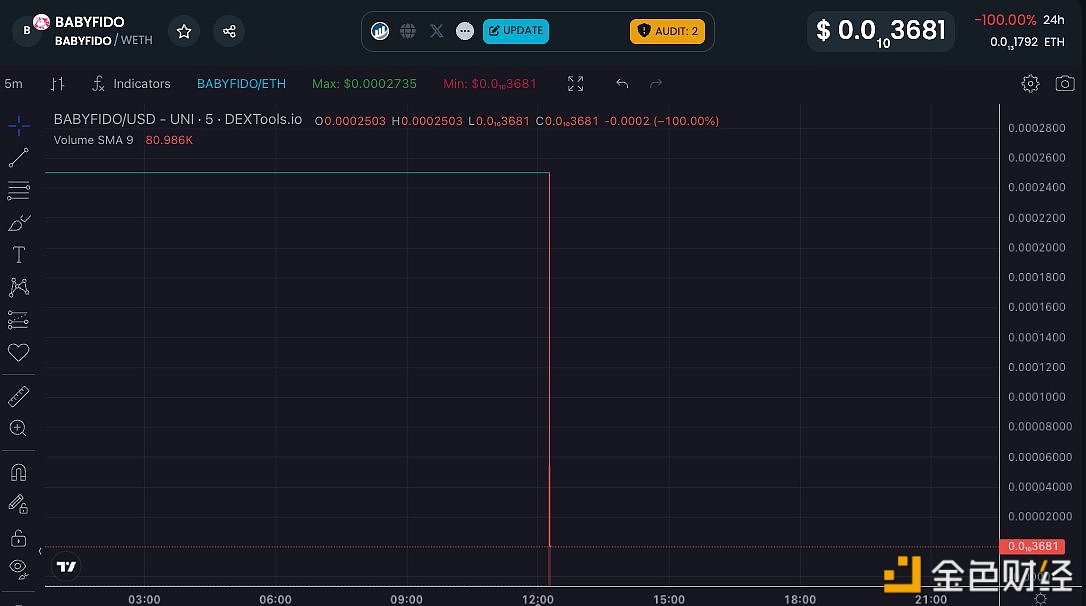Viewport: 1086px width, 606px height.
Task: Open the AUDIT: 2 report
Action: (x=668, y=31)
